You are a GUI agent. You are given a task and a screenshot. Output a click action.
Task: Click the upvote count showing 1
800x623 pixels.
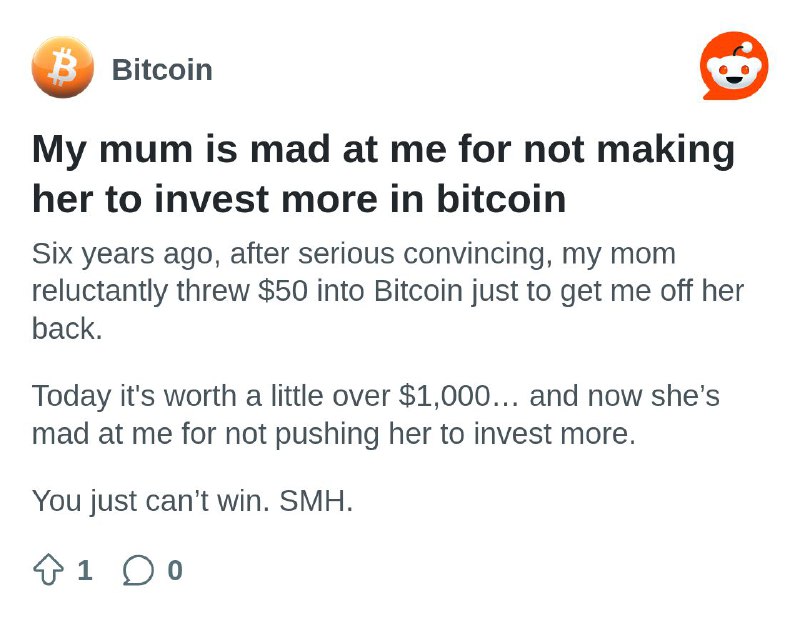(85, 570)
